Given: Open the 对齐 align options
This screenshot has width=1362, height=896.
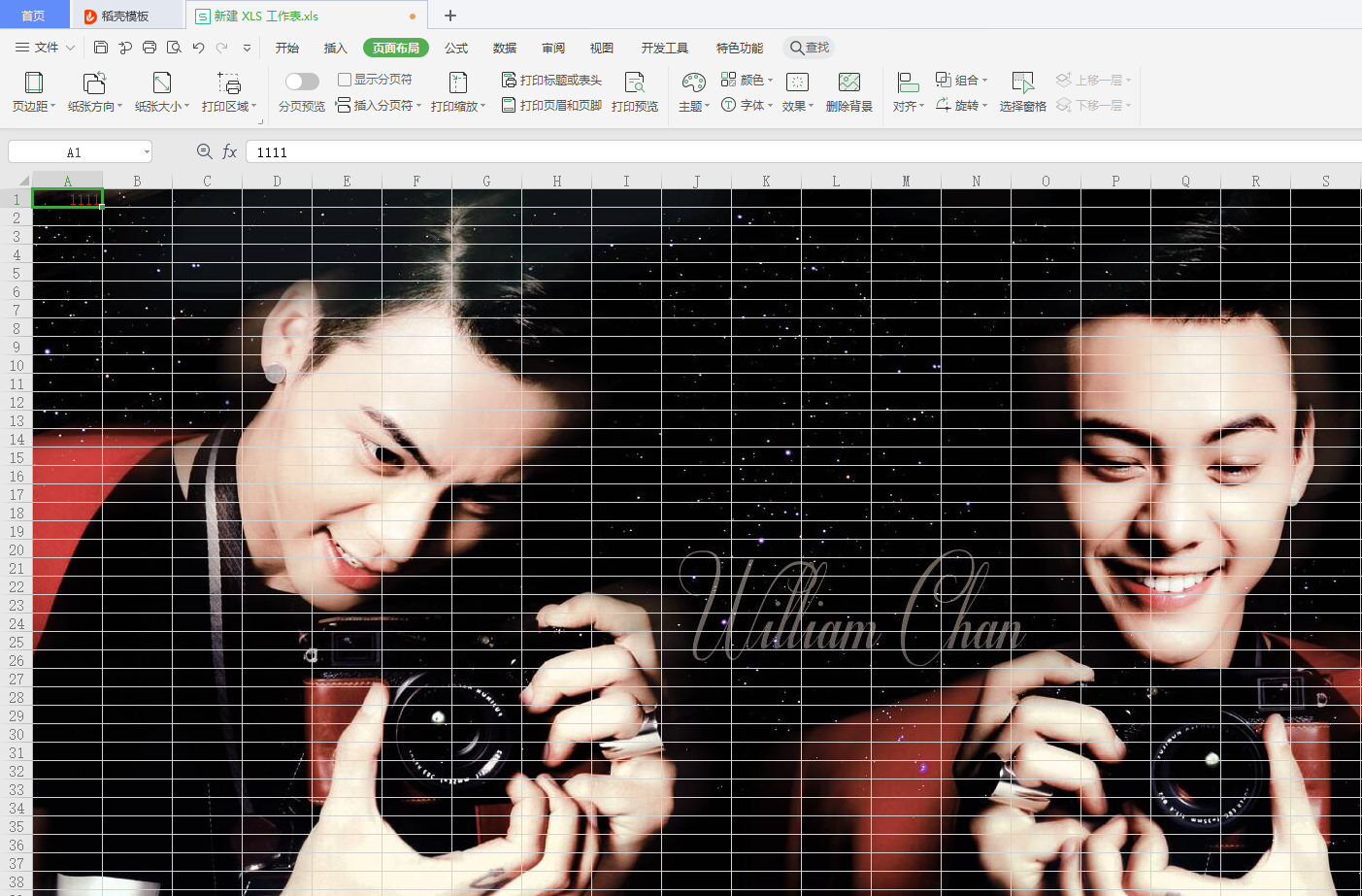Looking at the screenshot, I should (x=909, y=92).
